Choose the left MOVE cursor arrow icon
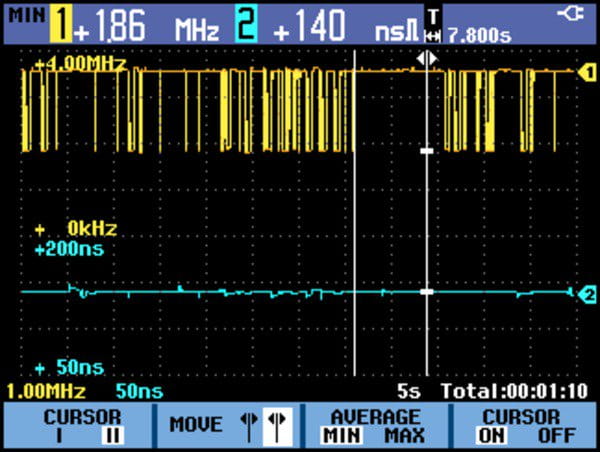Image resolution: width=600 pixels, height=452 pixels. [249, 425]
